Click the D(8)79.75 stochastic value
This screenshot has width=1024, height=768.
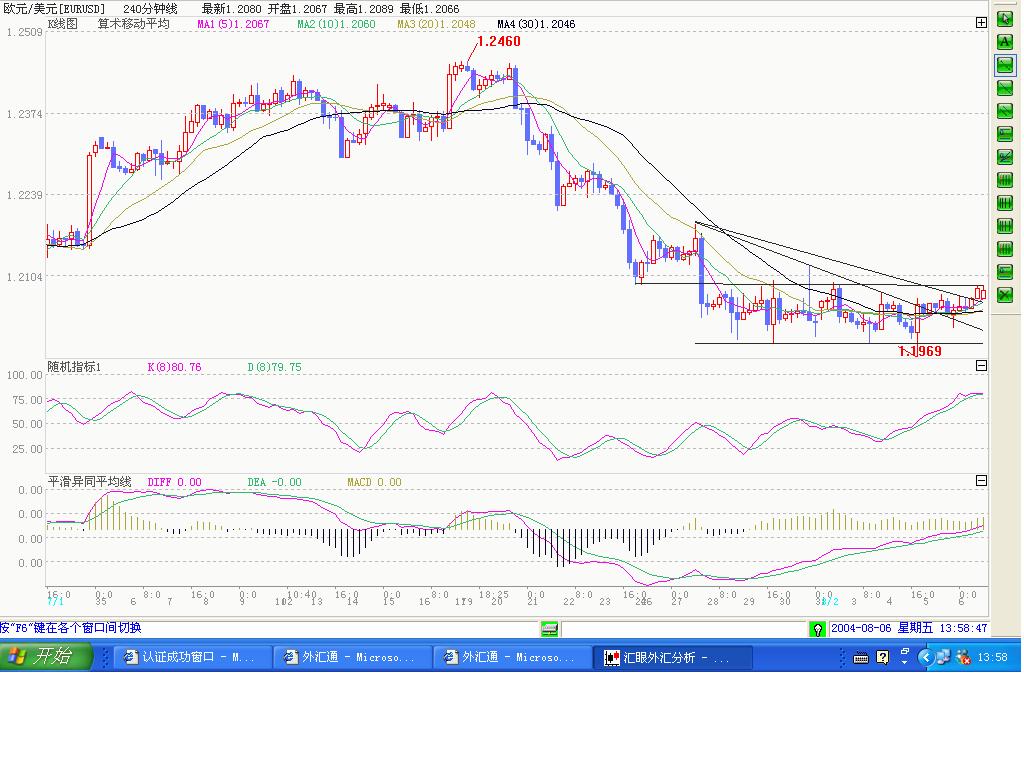[x=274, y=367]
